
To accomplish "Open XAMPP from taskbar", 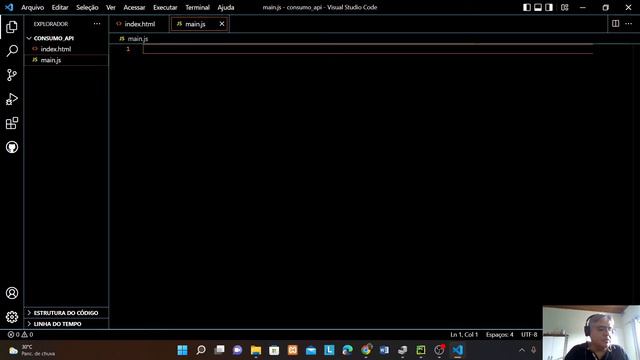I will [x=293, y=350].
